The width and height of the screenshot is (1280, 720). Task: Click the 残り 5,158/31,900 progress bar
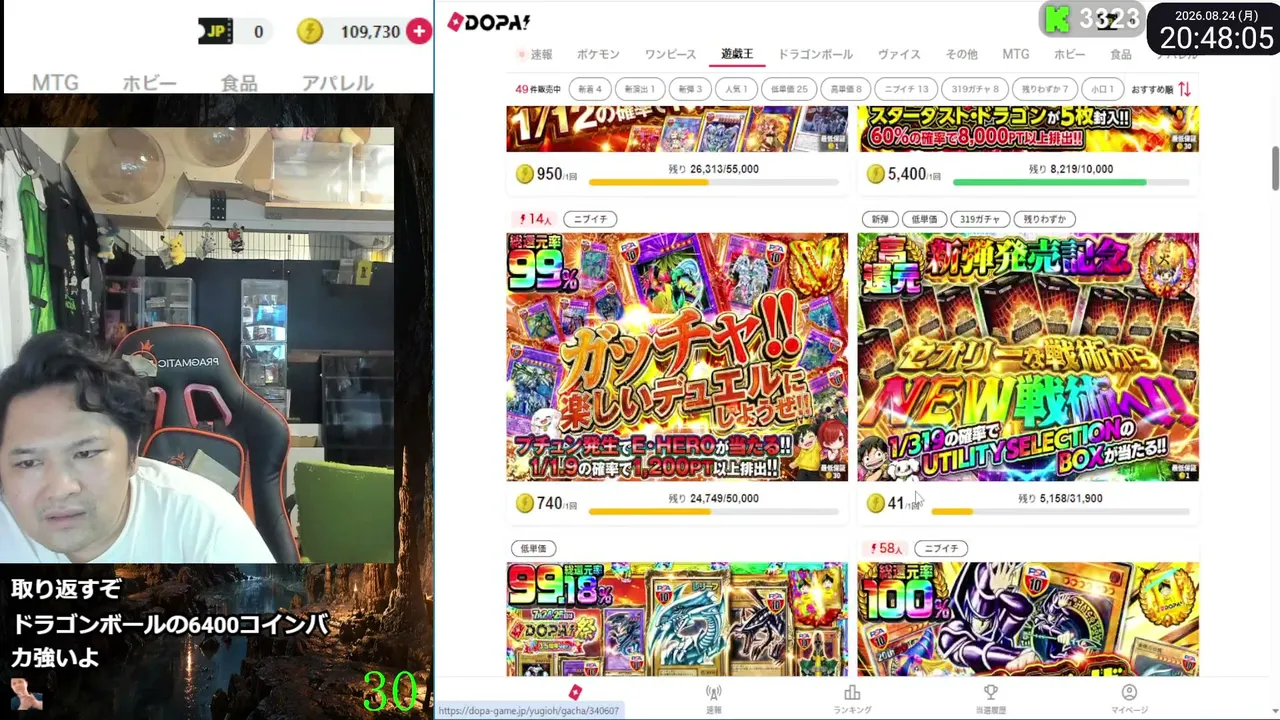[x=1061, y=511]
